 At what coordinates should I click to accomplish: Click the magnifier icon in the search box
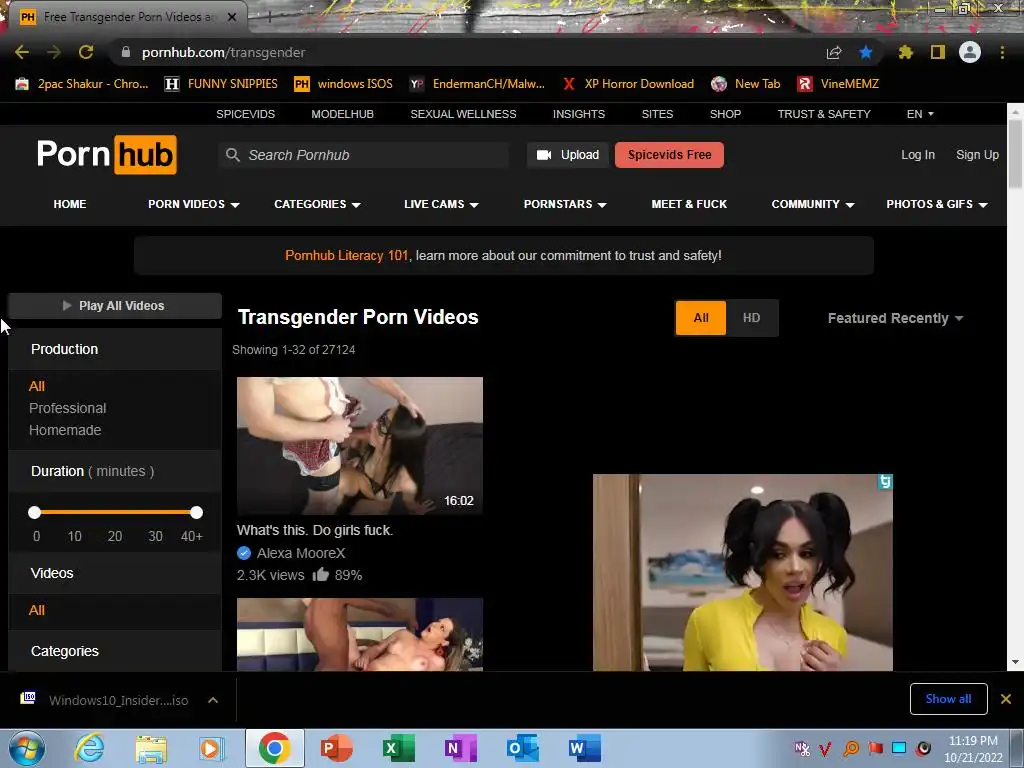click(232, 155)
